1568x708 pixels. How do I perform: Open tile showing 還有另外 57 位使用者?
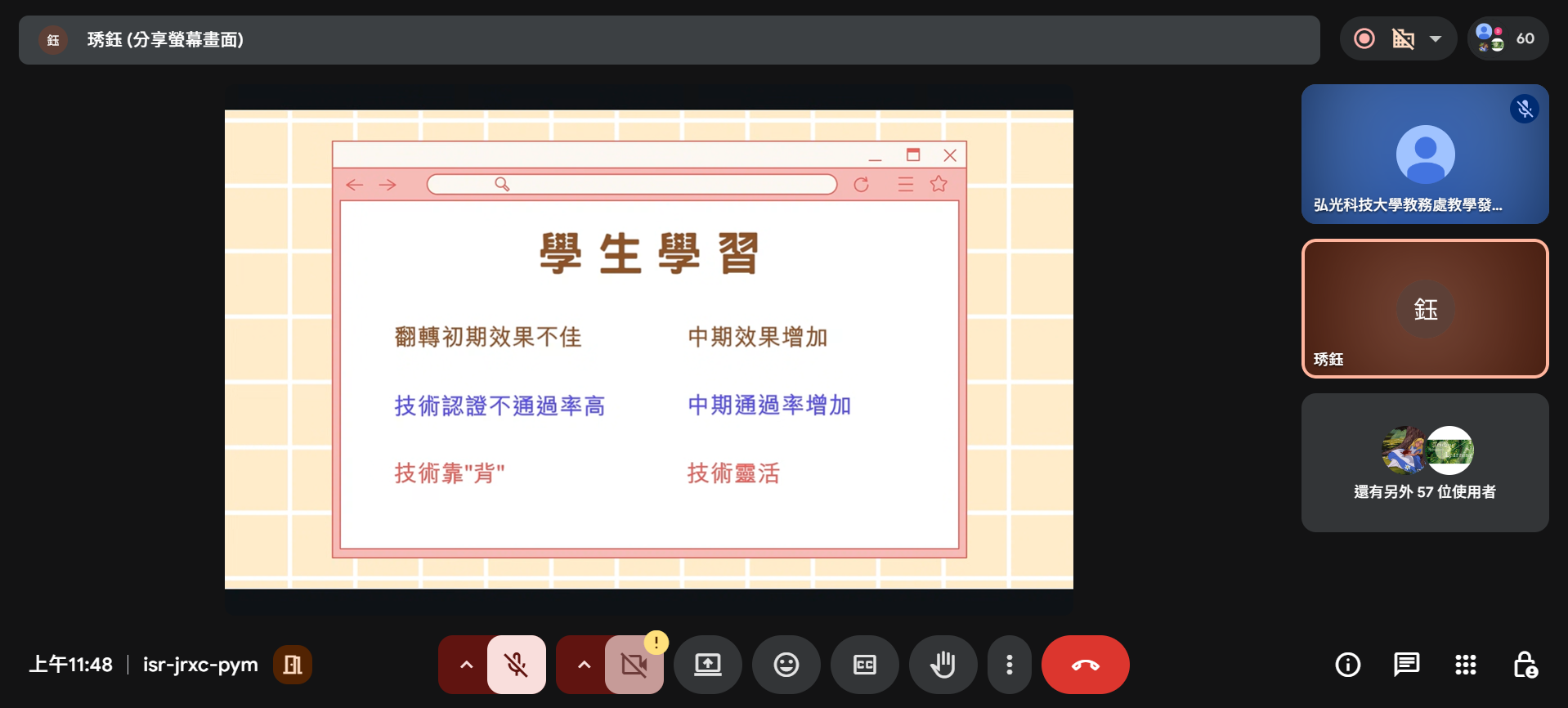pos(1424,463)
